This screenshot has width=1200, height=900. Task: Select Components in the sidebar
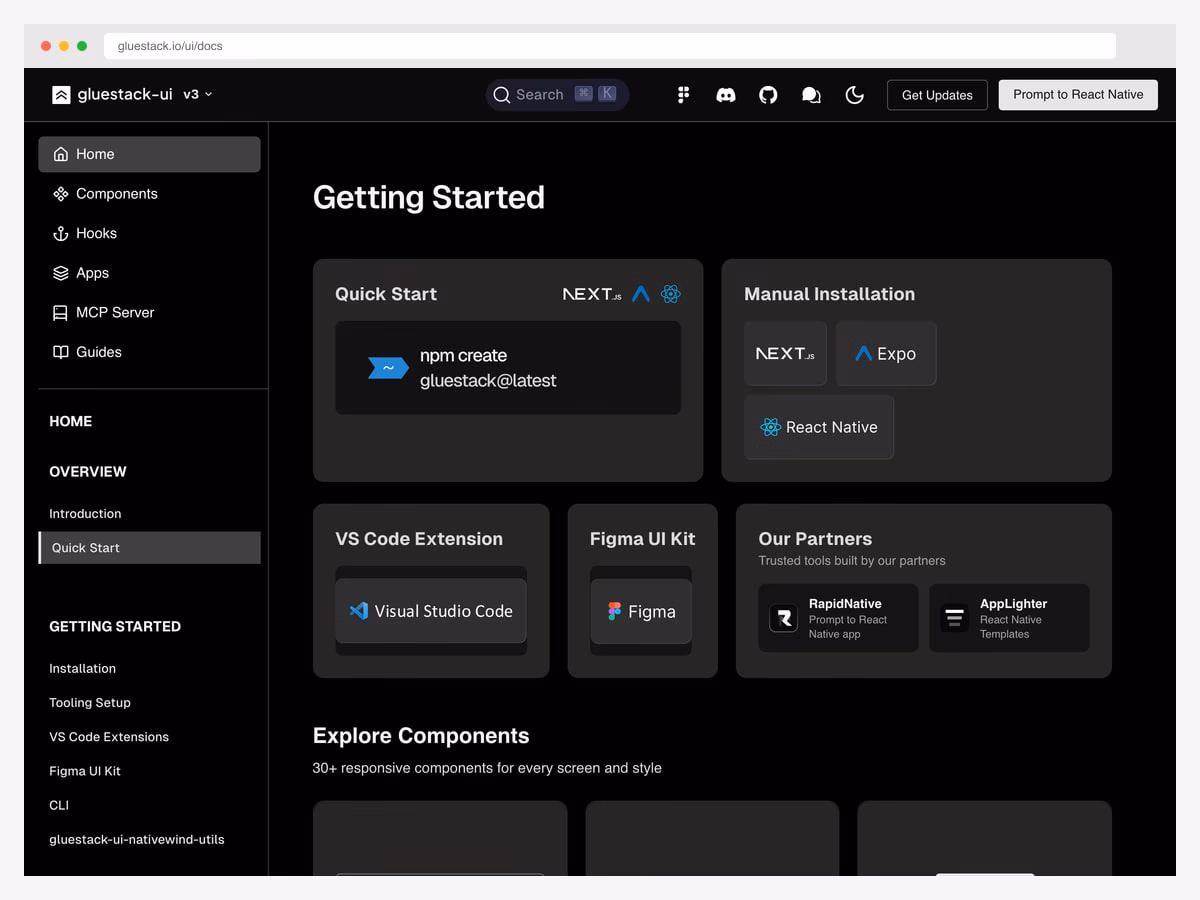(x=149, y=194)
